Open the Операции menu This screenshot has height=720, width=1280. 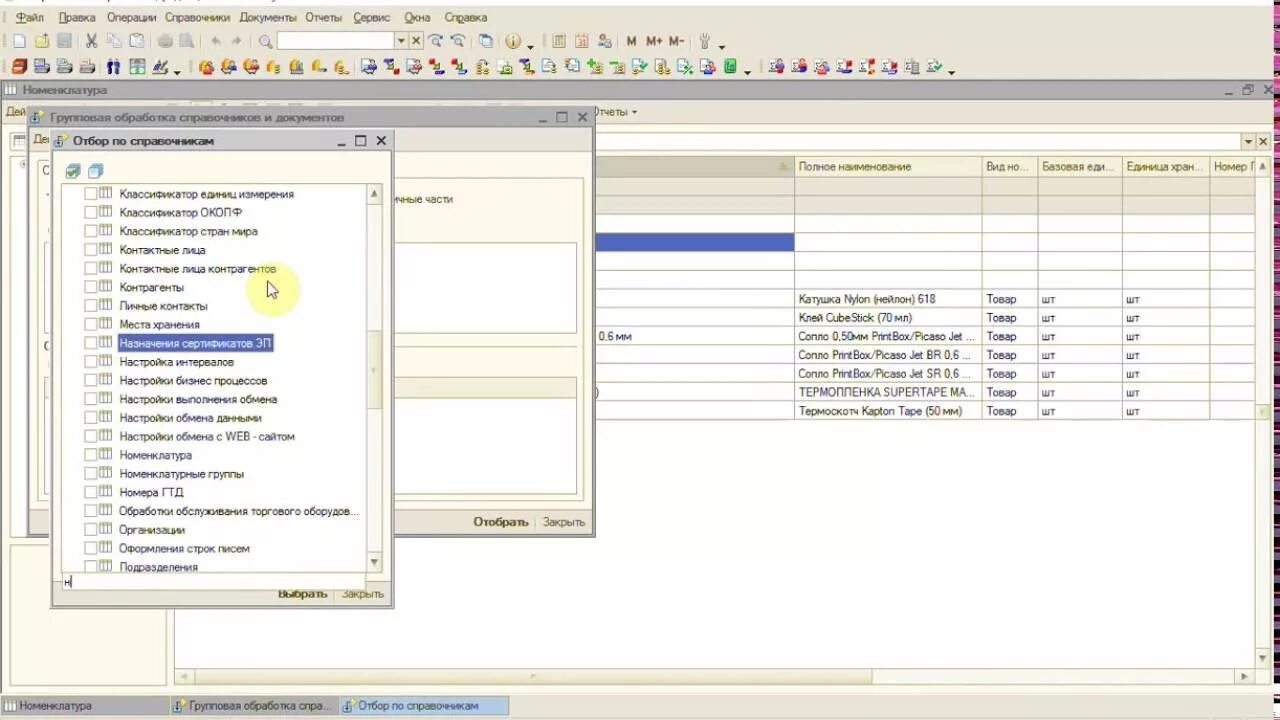(131, 17)
